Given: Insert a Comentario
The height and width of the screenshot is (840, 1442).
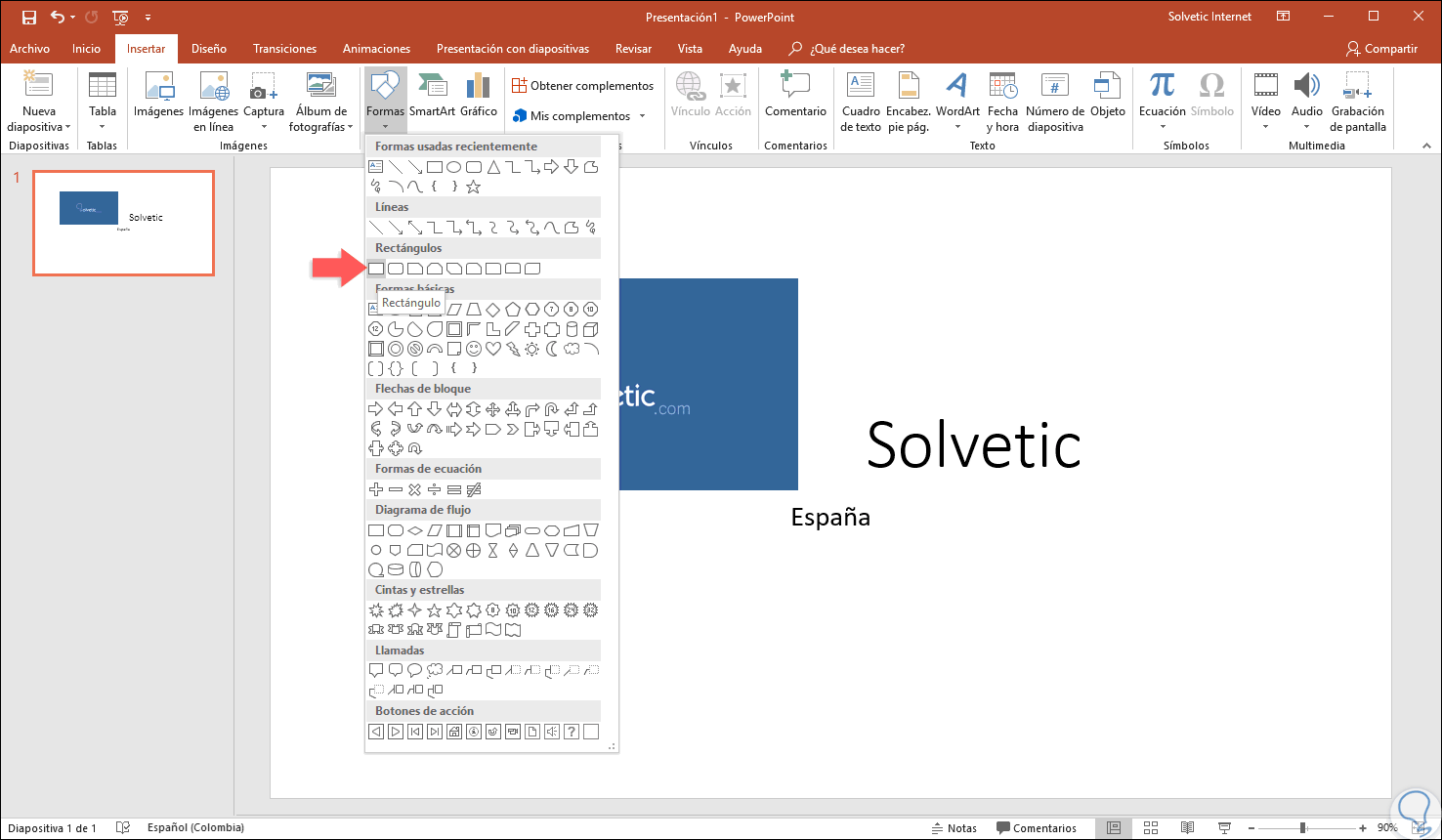Looking at the screenshot, I should click(795, 96).
